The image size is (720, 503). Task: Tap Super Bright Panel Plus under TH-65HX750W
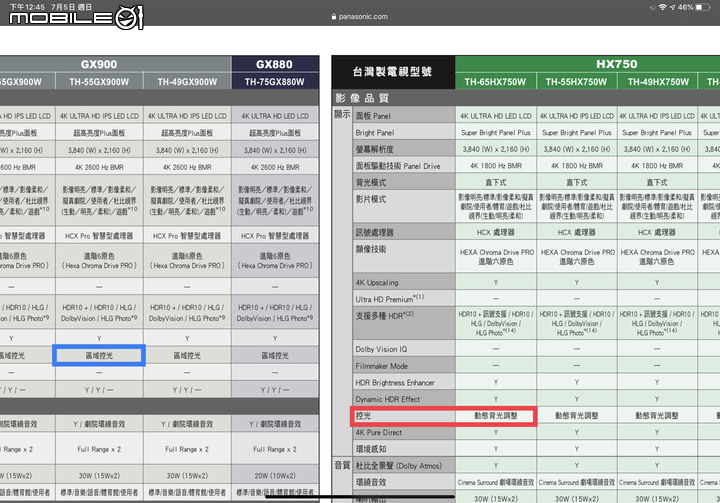pyautogui.click(x=496, y=133)
